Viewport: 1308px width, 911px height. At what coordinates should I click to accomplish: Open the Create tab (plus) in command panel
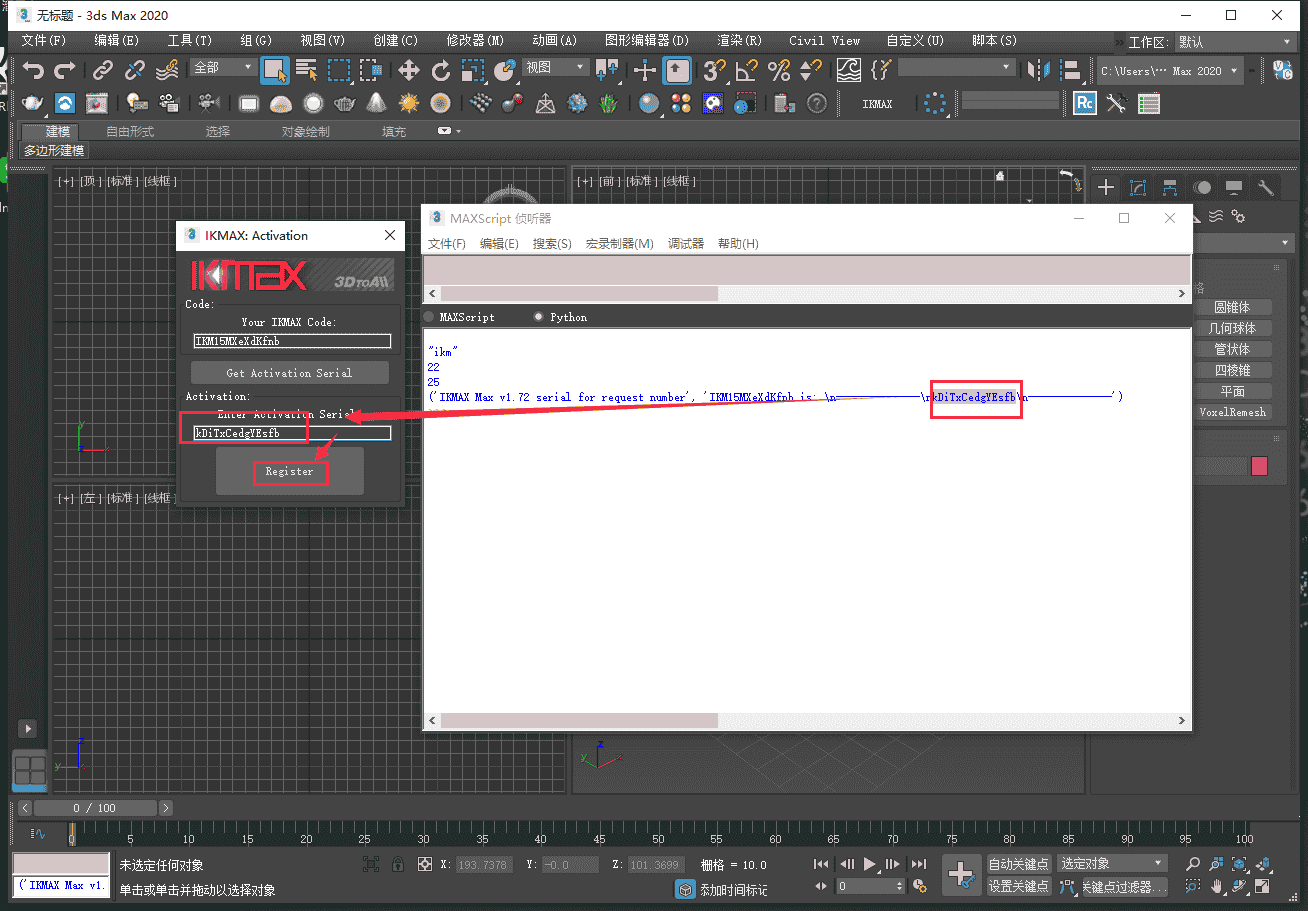(x=1106, y=187)
